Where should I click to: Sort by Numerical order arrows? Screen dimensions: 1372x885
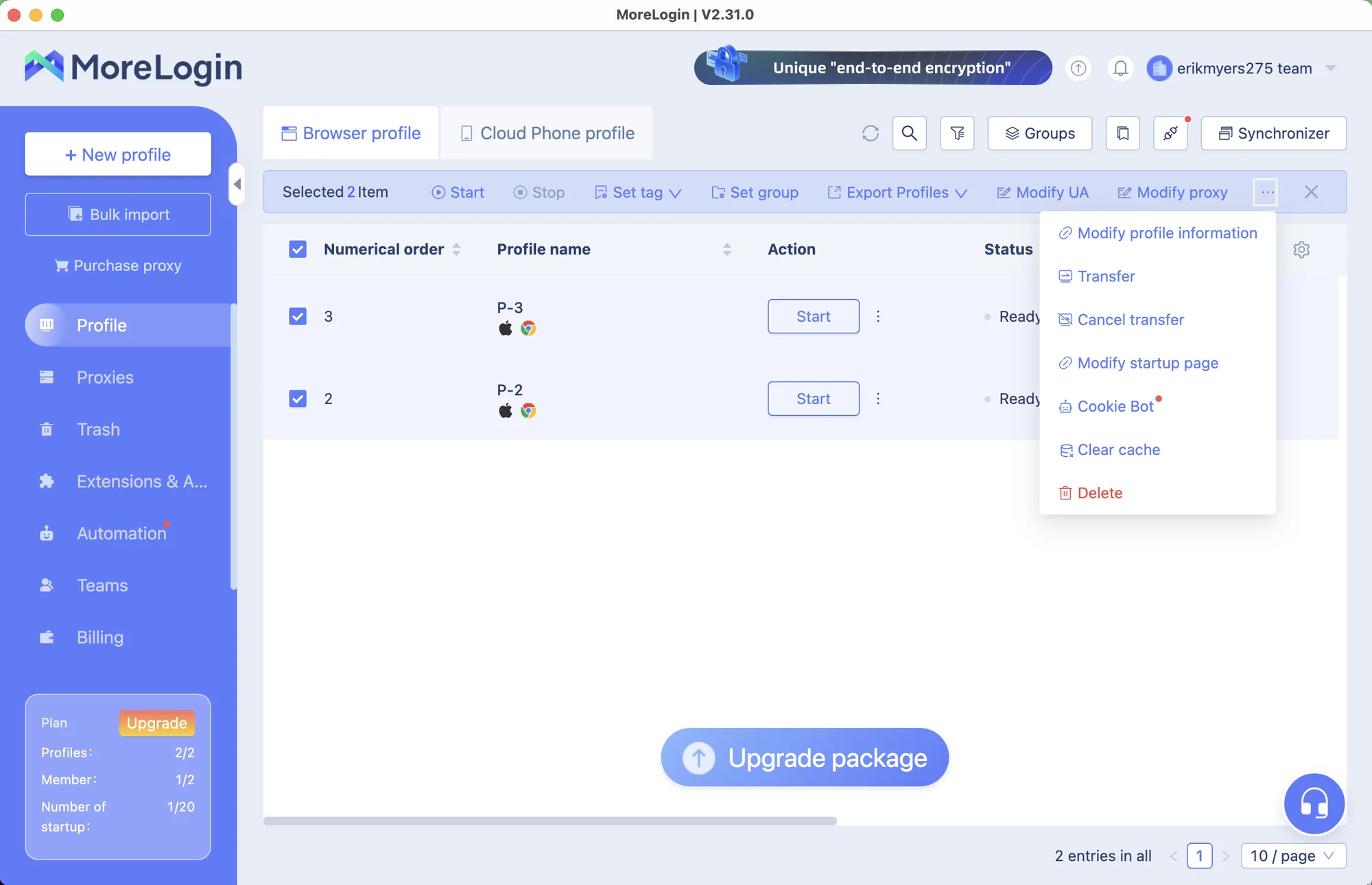click(456, 250)
